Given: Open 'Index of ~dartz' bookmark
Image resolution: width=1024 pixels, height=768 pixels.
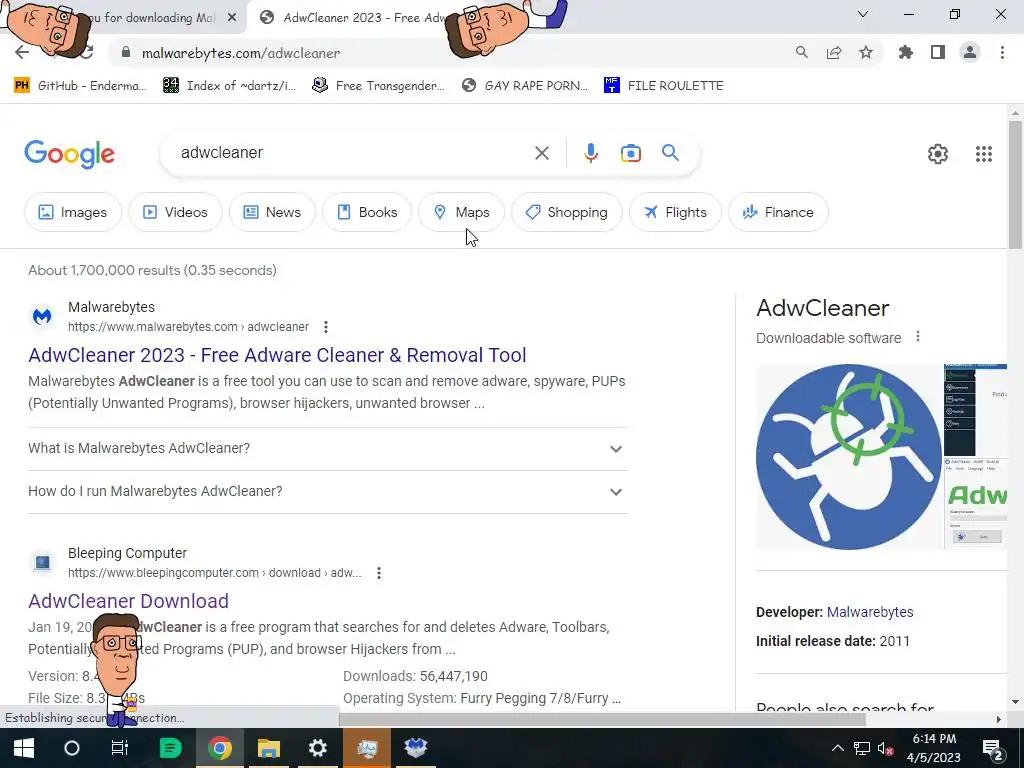Looking at the screenshot, I should tap(230, 86).
